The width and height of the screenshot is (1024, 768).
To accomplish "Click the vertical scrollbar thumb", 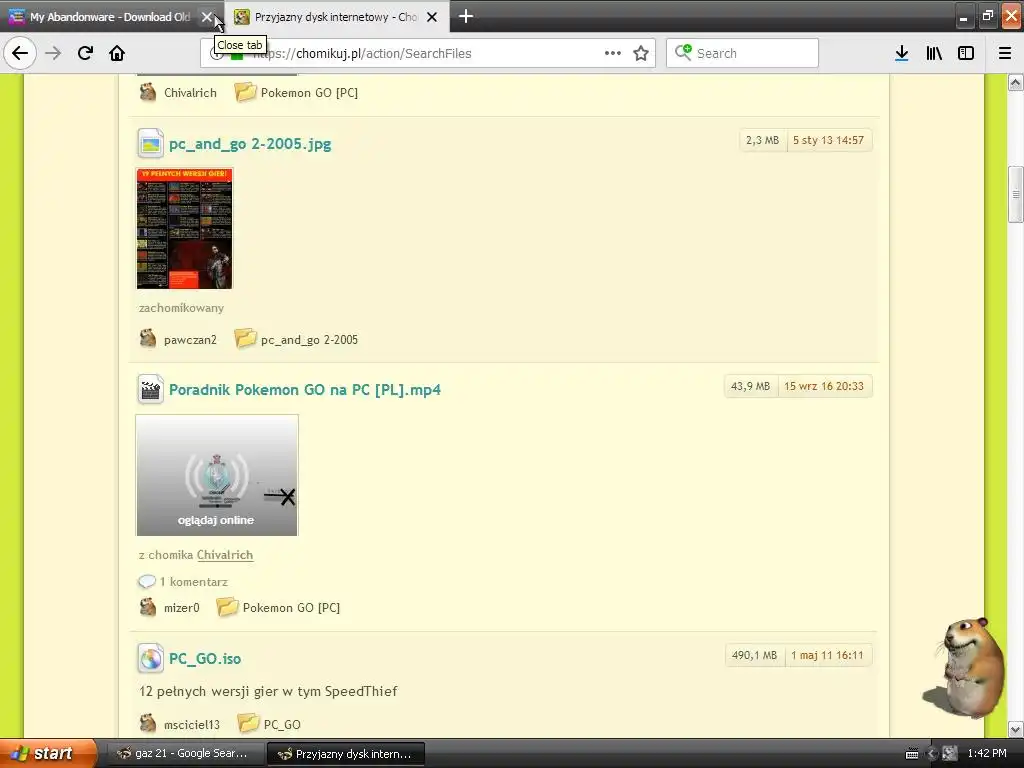I will point(1016,195).
